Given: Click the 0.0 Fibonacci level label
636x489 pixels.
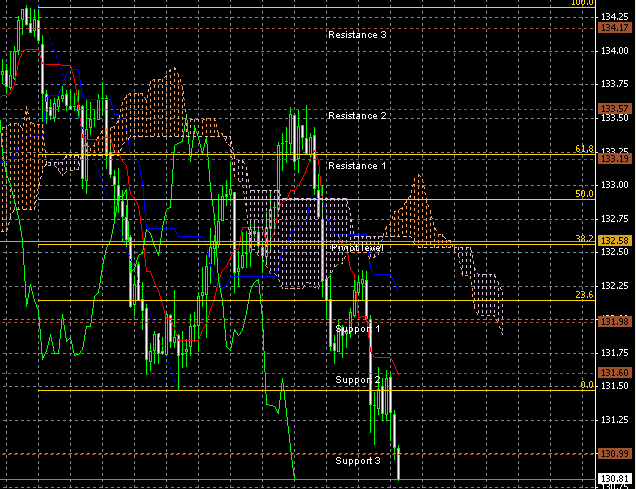Looking at the screenshot, I should (587, 385).
